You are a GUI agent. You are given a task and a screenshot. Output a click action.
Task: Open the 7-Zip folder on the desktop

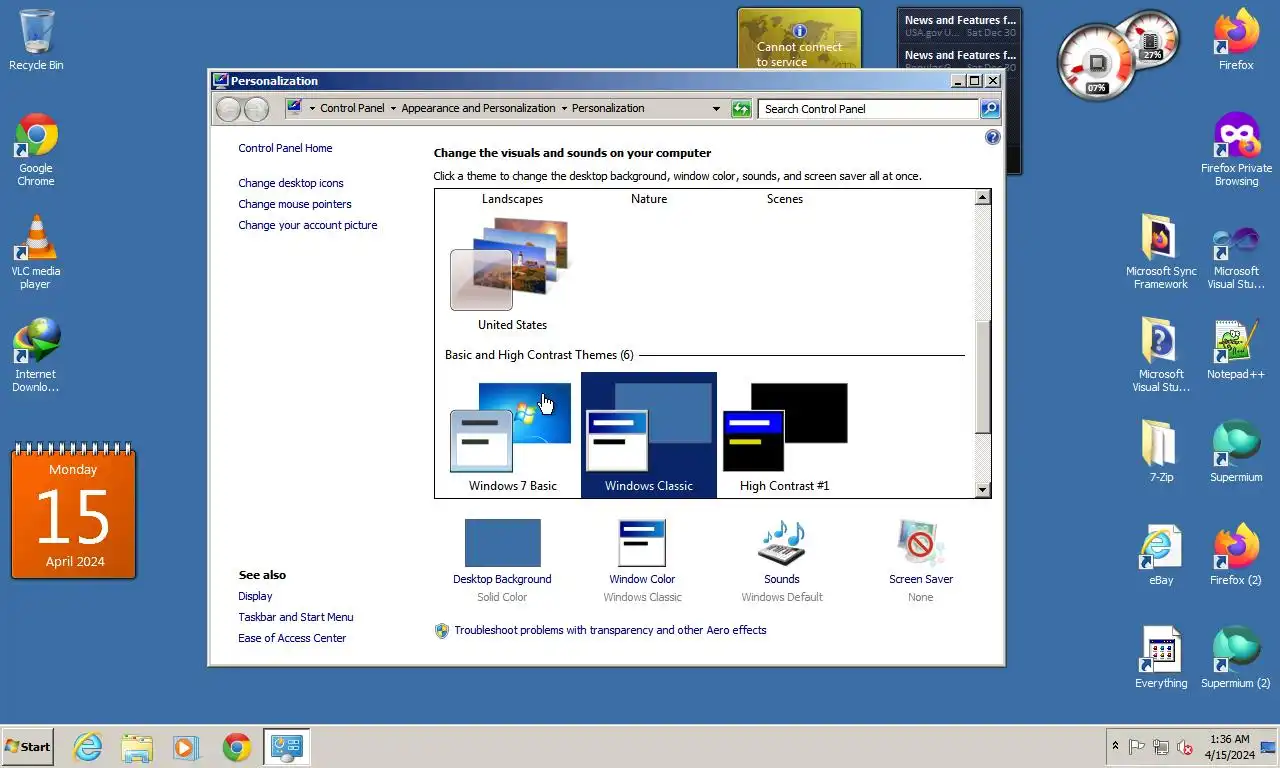coord(1160,452)
